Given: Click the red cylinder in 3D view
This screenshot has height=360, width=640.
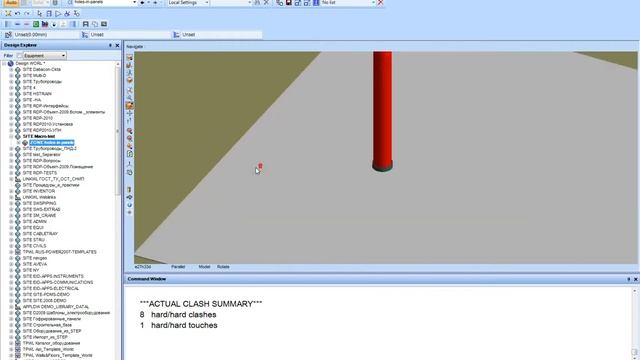Looking at the screenshot, I should [x=382, y=110].
